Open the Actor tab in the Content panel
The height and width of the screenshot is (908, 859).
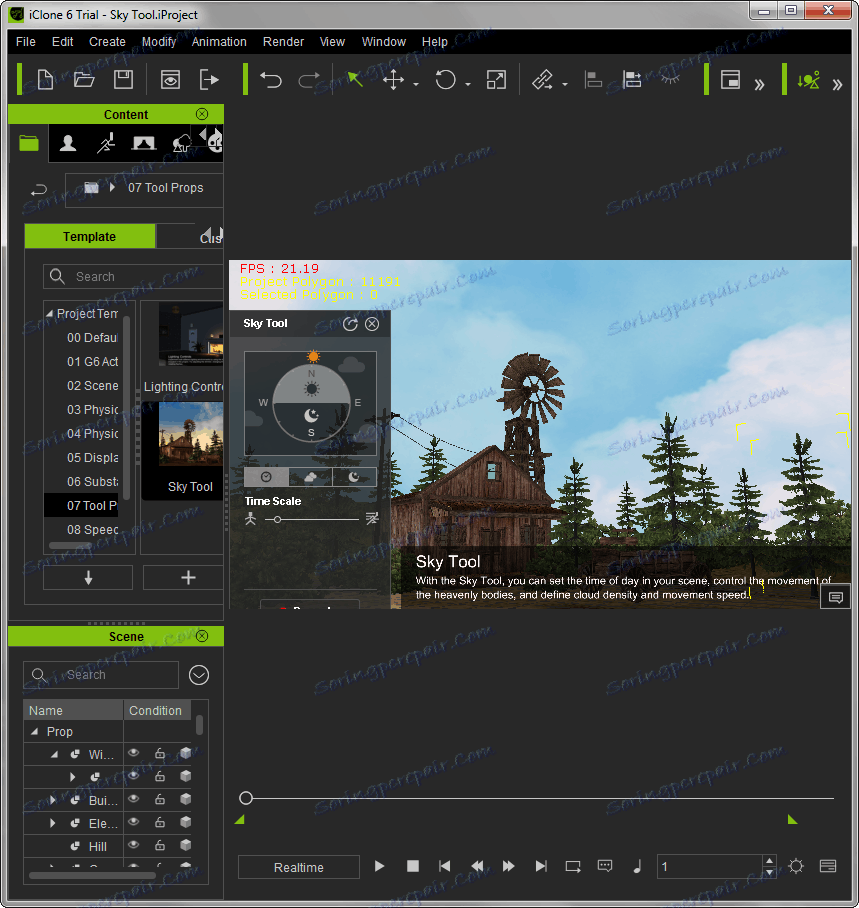pyautogui.click(x=68, y=143)
